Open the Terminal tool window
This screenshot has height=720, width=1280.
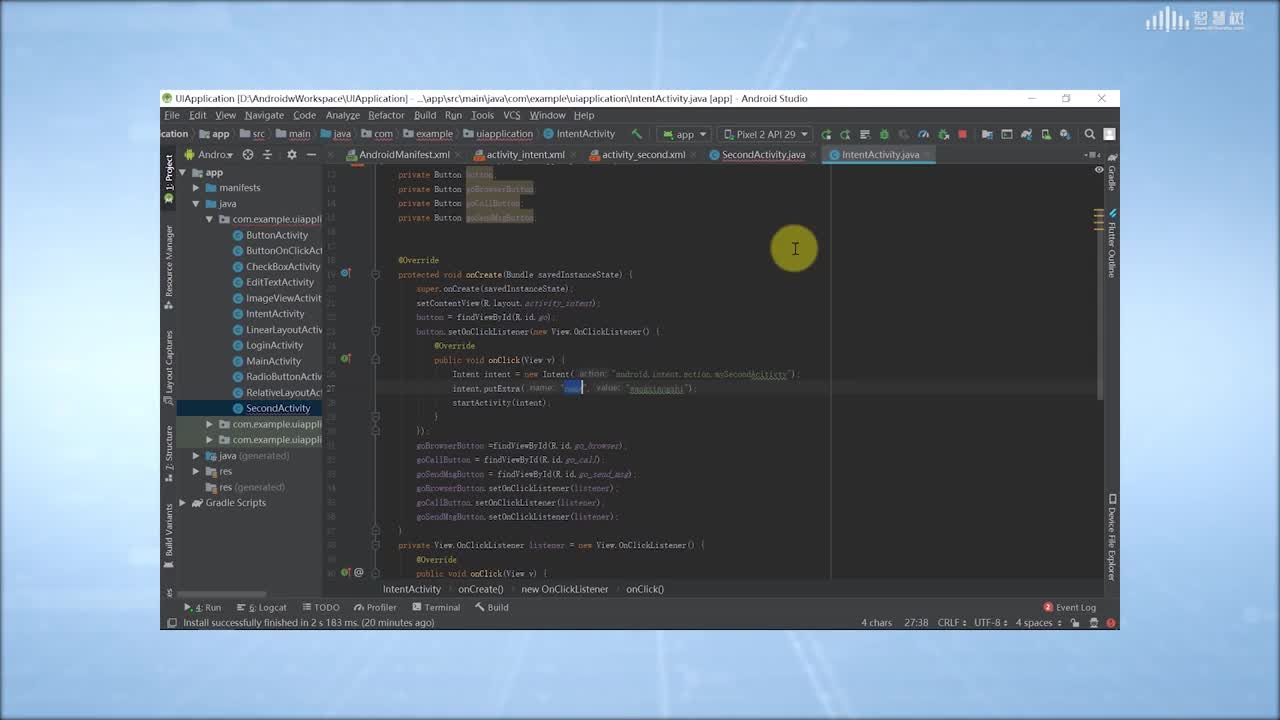click(436, 607)
